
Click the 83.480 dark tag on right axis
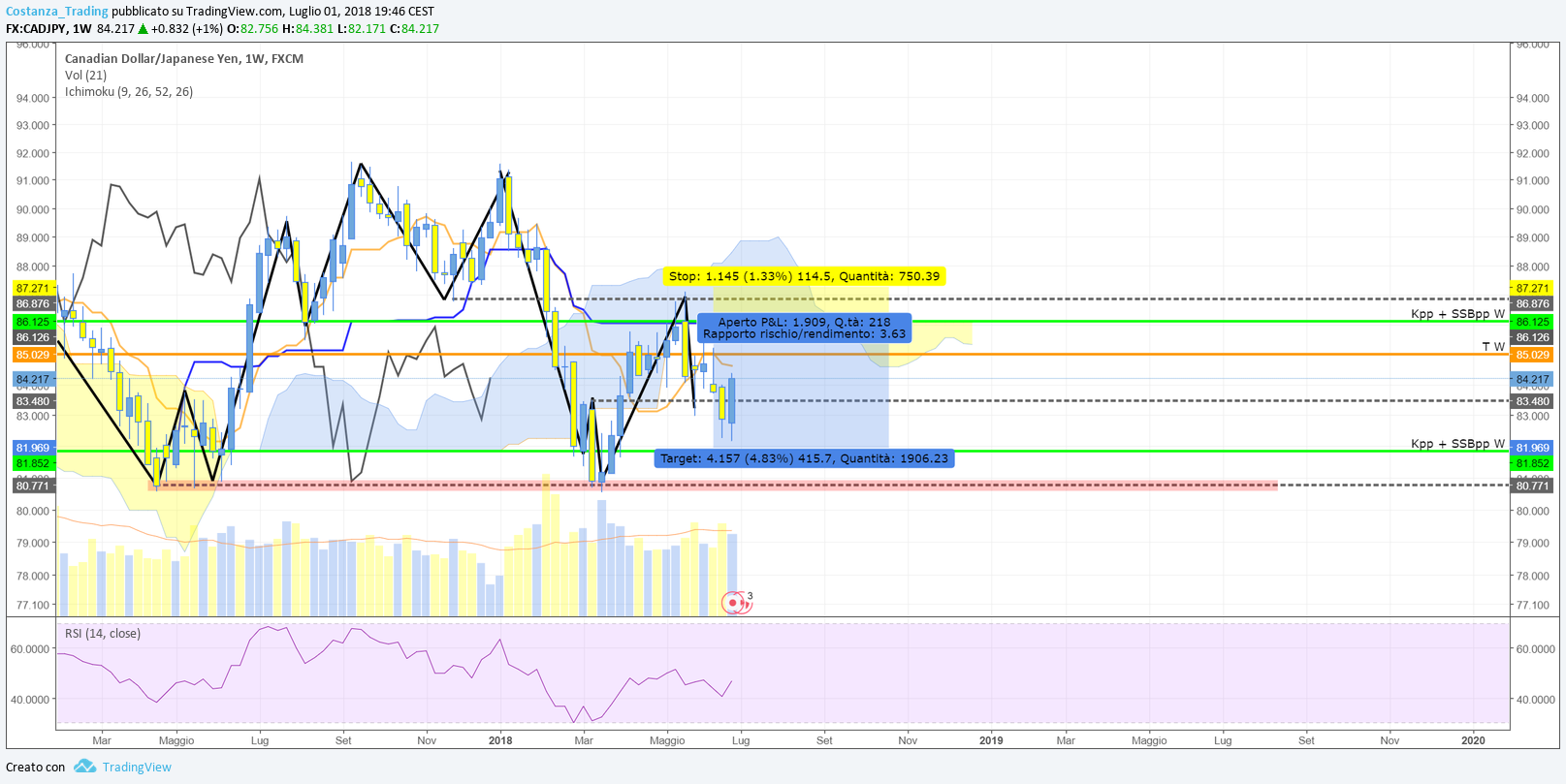[1533, 401]
